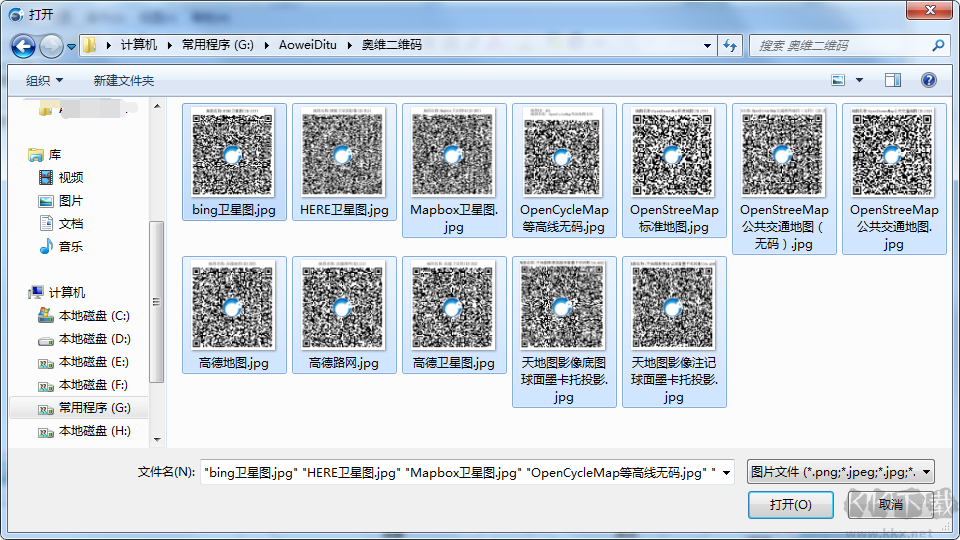Select the bing卫星图.jpg thumbnail

(234, 160)
